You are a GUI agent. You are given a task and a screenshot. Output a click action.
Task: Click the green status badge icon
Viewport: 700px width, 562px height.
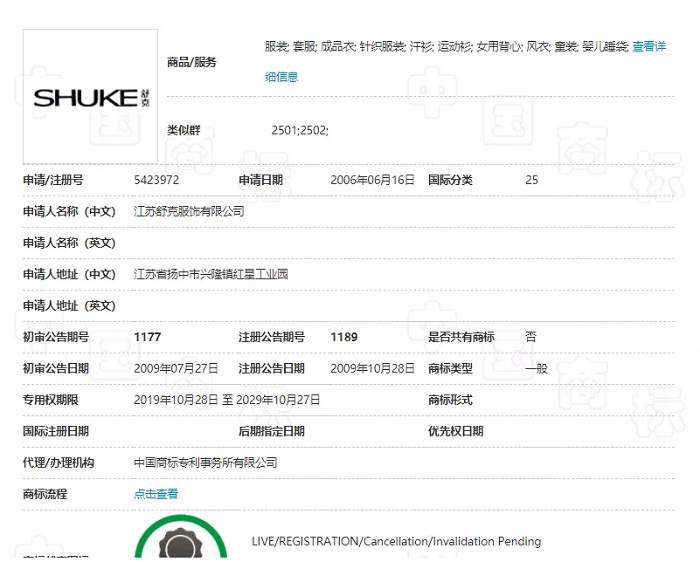(x=181, y=537)
